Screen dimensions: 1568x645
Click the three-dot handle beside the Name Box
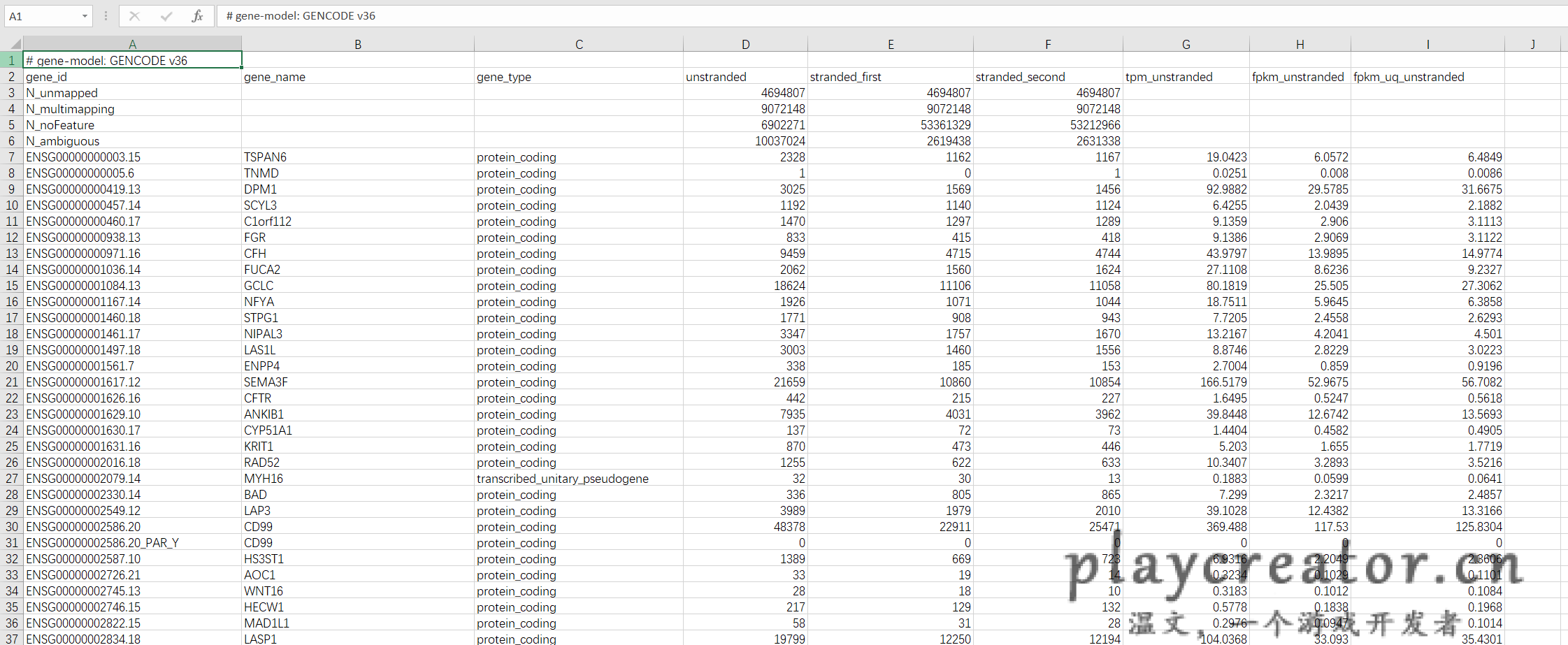[x=106, y=16]
